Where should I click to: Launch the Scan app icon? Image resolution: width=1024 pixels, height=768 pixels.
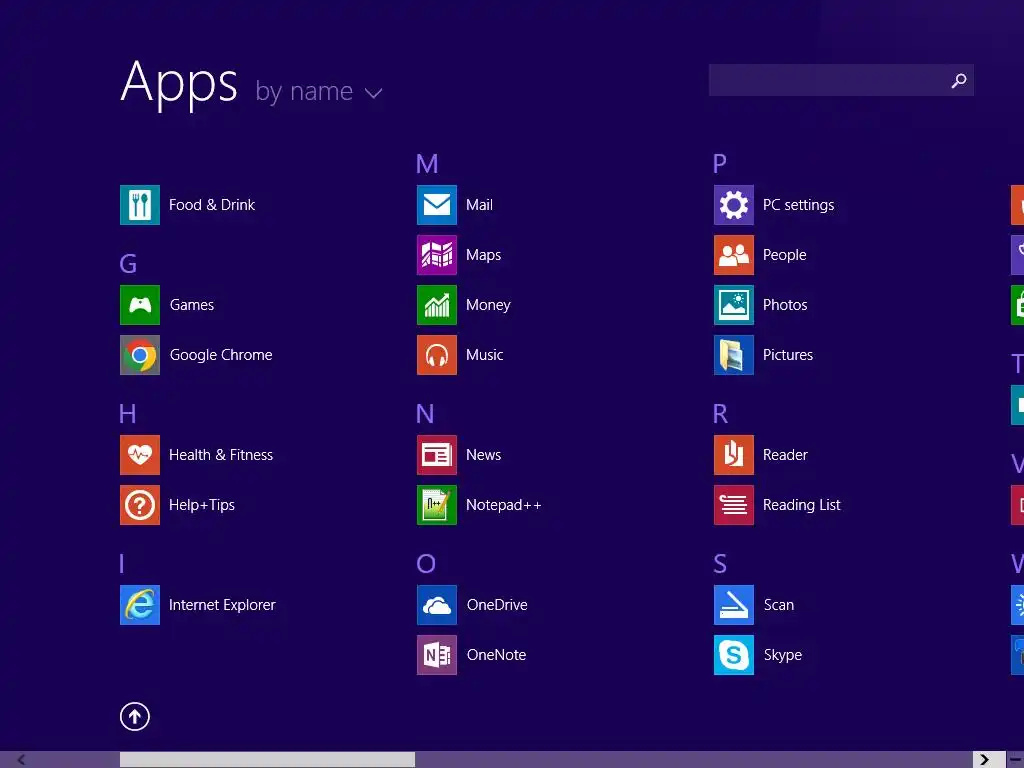(734, 605)
